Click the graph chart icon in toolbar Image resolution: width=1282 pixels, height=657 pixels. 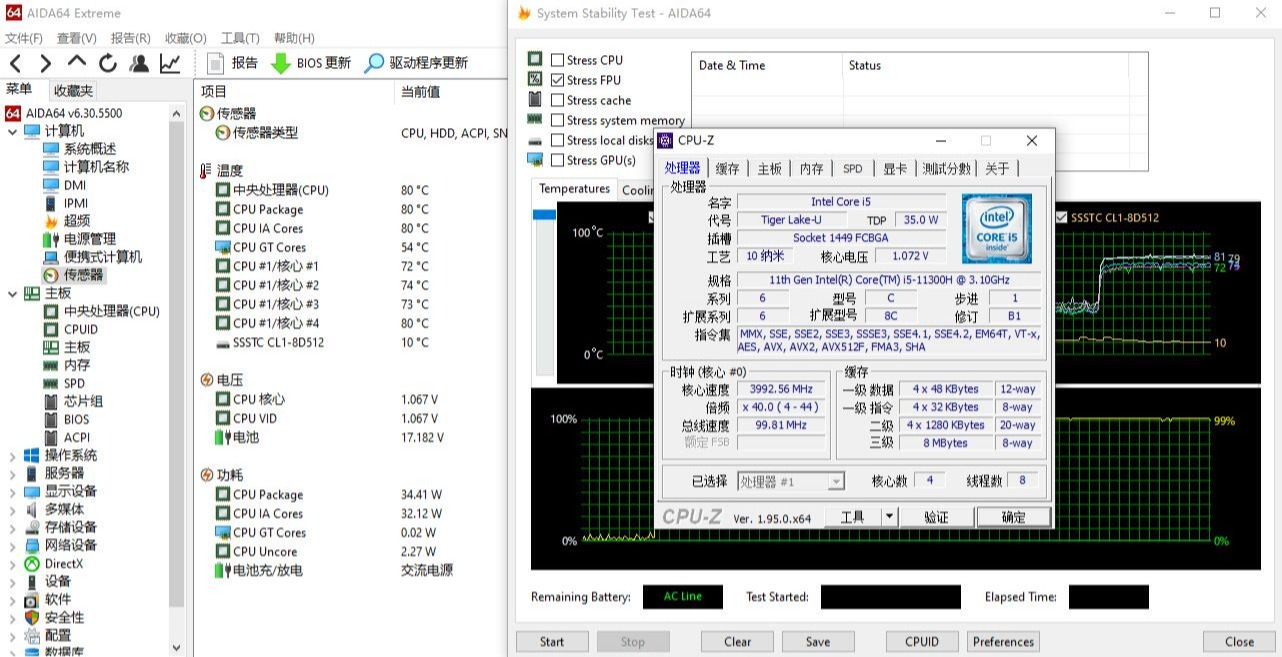[170, 63]
